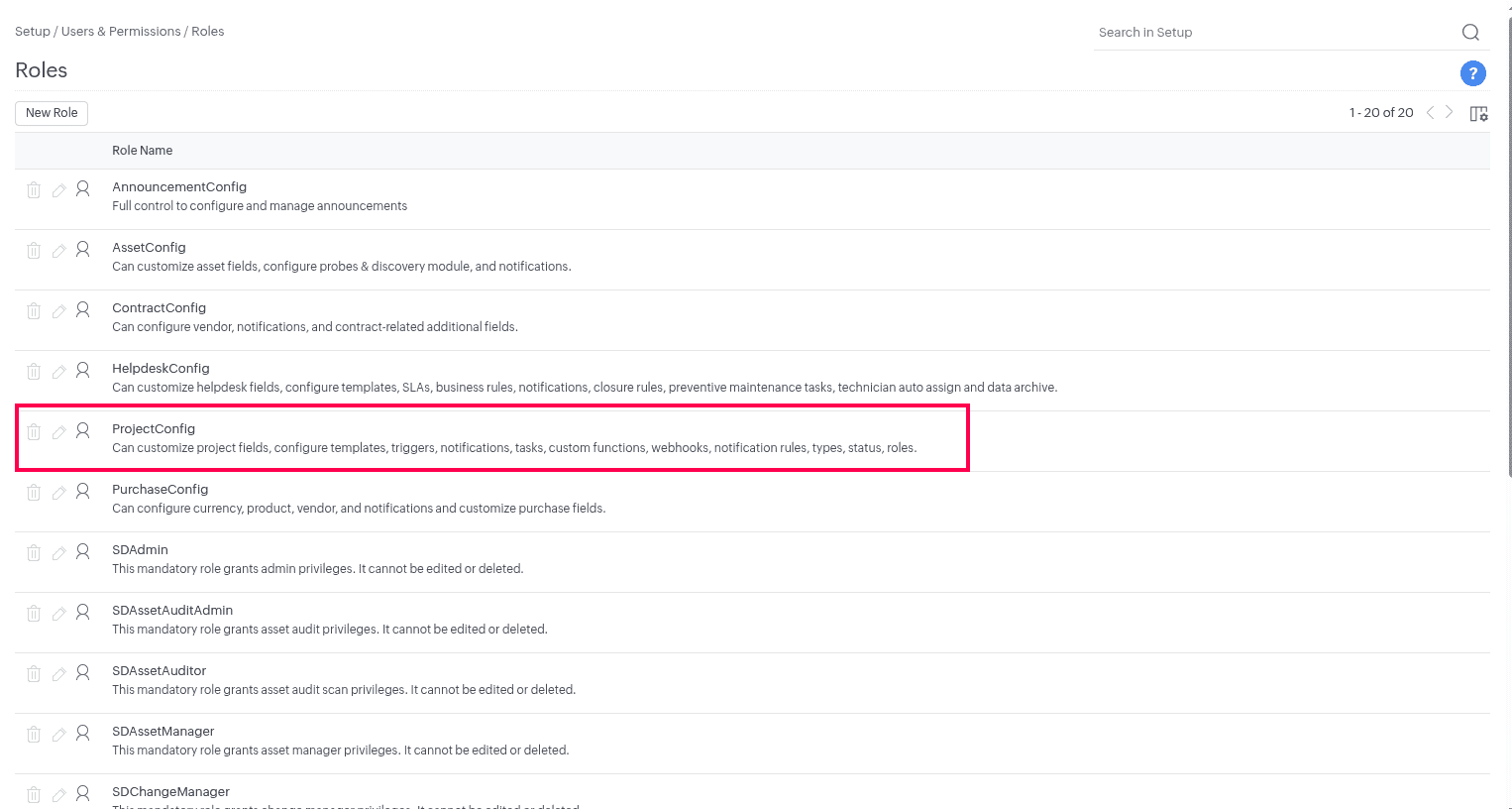Open the column settings icon
The width and height of the screenshot is (1512, 809).
pyautogui.click(x=1478, y=113)
